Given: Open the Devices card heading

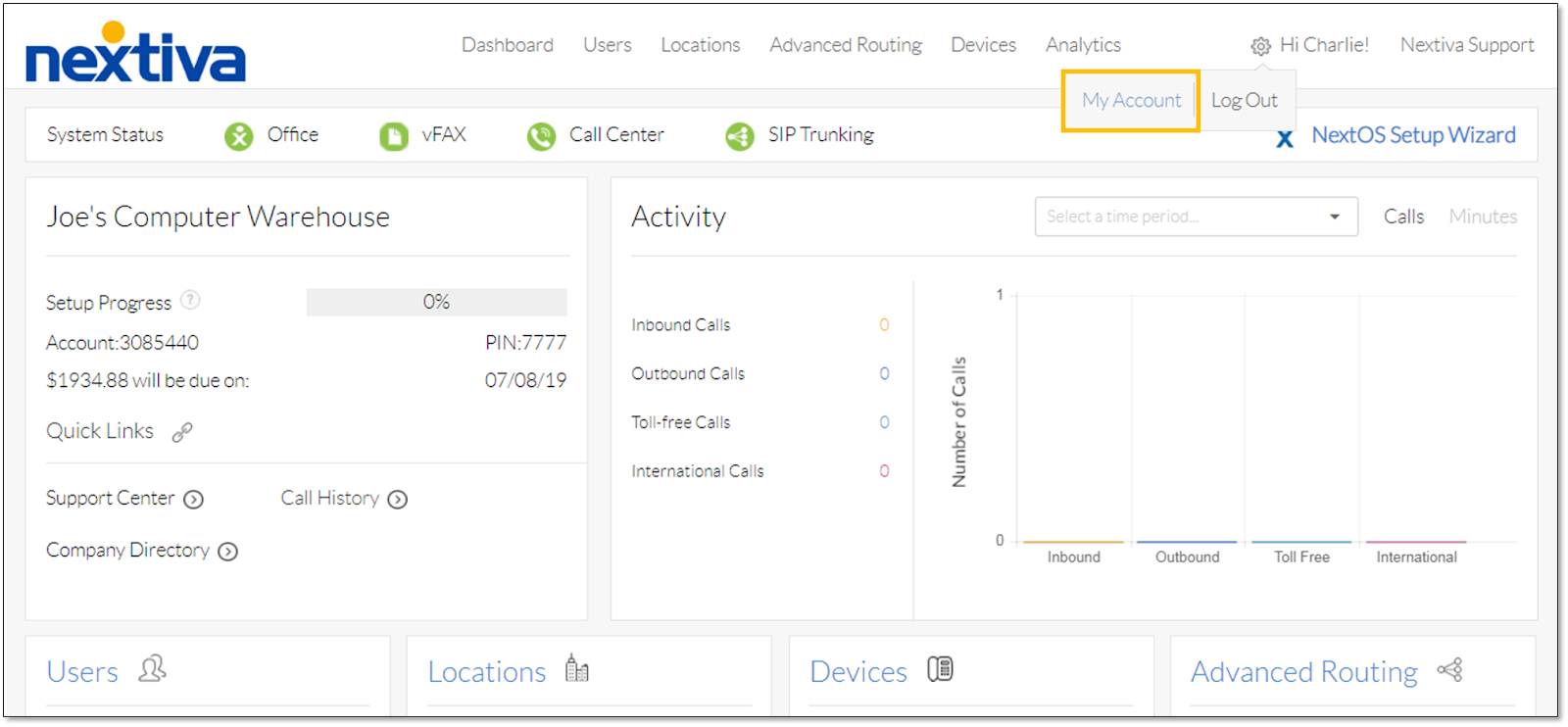Looking at the screenshot, I should point(858,672).
